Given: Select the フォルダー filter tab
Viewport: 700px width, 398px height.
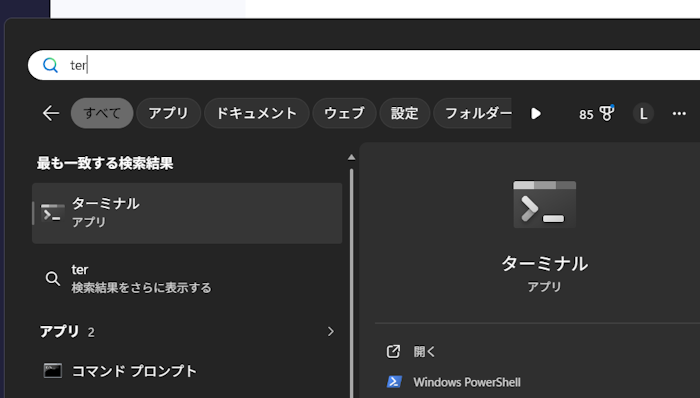Looking at the screenshot, I should [x=472, y=113].
